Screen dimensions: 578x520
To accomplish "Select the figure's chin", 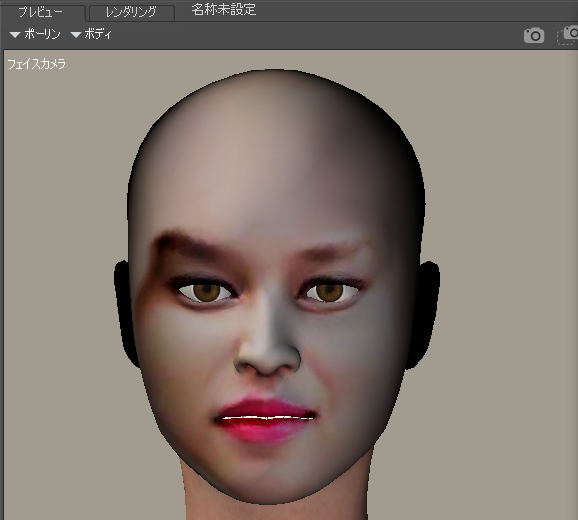I will tap(265, 475).
